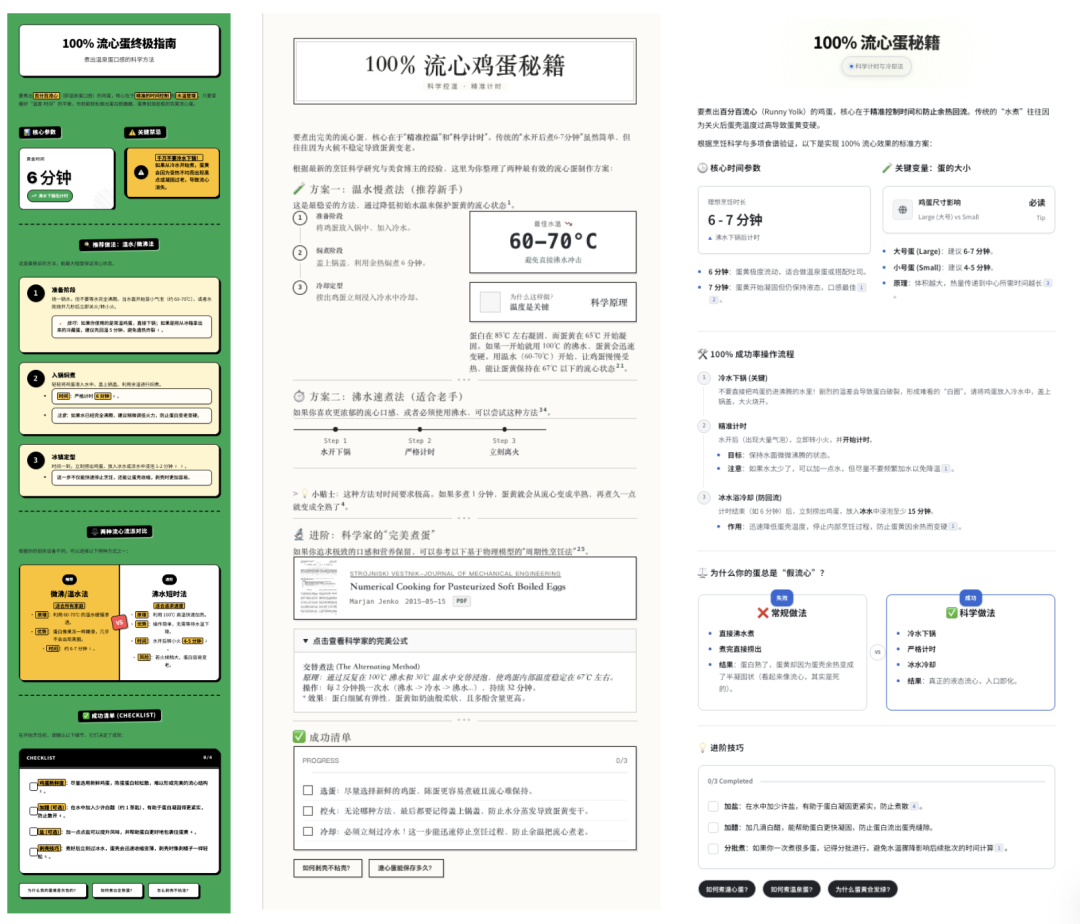1080x924 pixels.
Task: Select the wrench icon beside 100% 成功率操作流程
Action: (x=703, y=354)
